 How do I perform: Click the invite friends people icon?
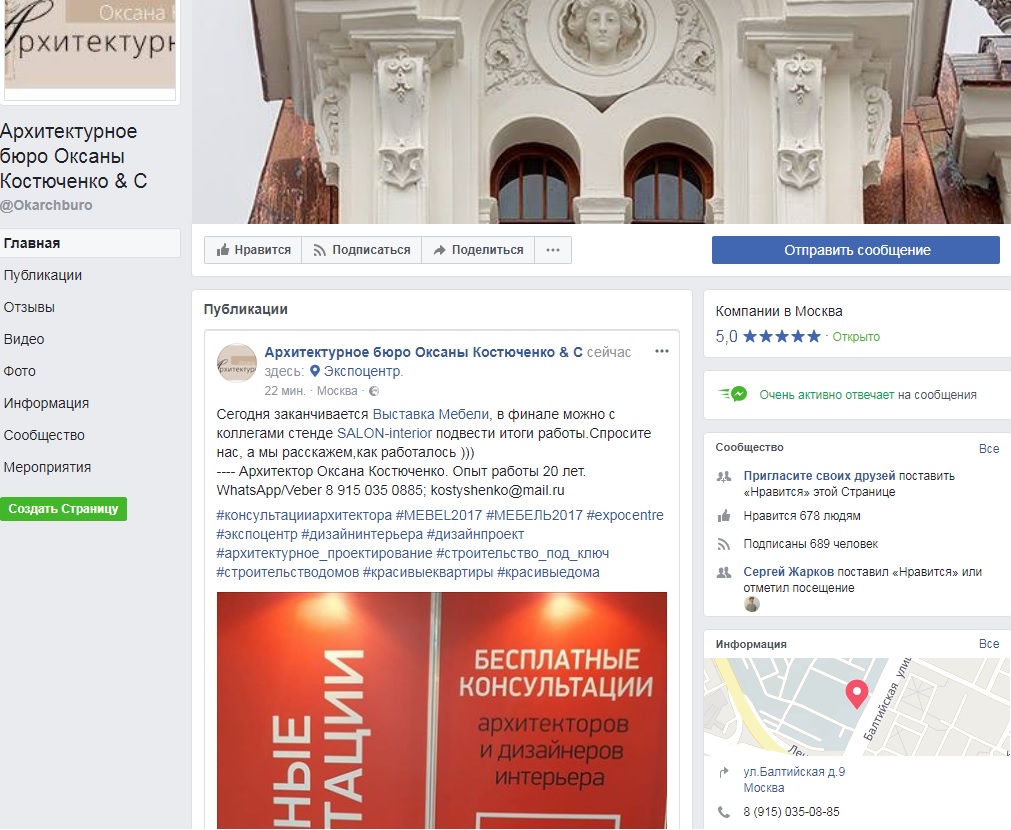[724, 477]
